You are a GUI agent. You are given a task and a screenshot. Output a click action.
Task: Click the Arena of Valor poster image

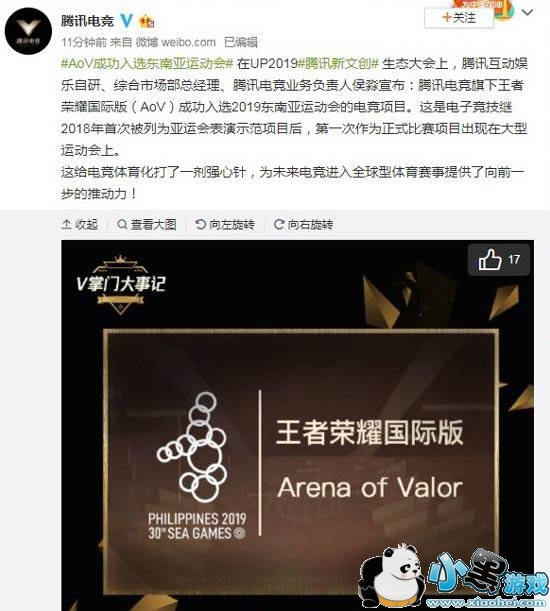pos(297,426)
